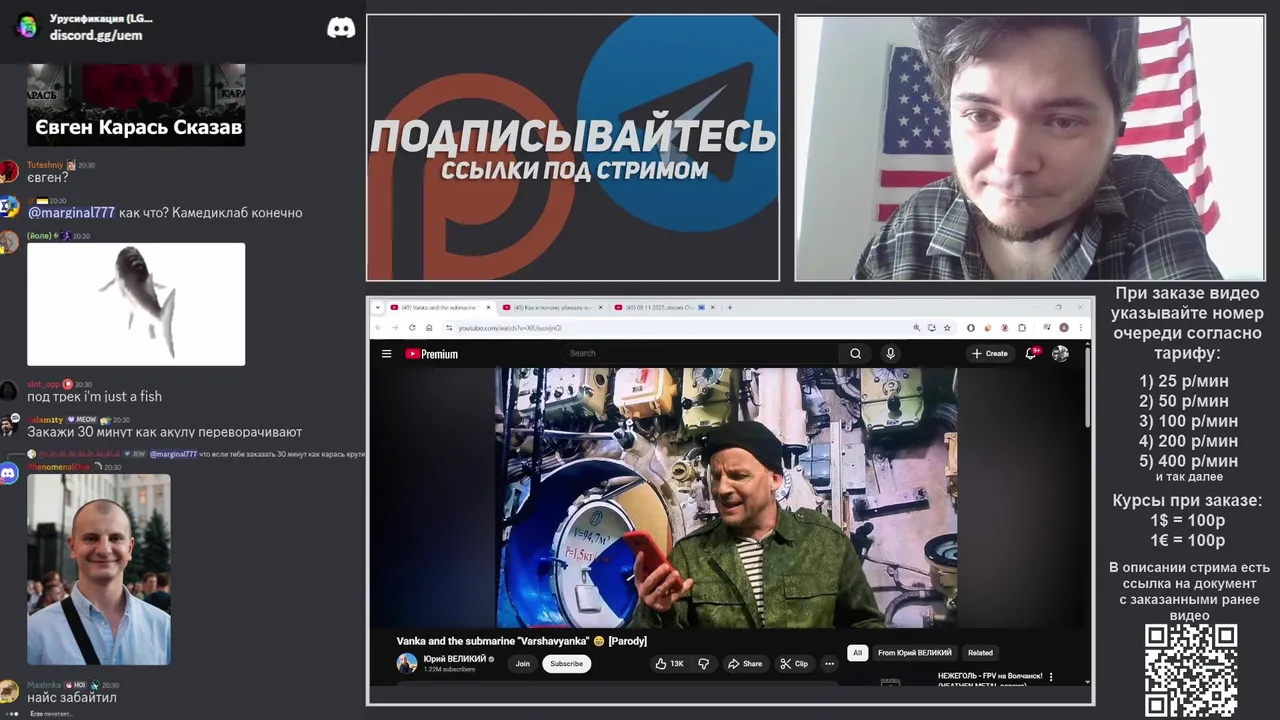Click the Юрий ВЕЛИКИЙ channel avatar
Screen dimensions: 1280x720
coord(407,663)
